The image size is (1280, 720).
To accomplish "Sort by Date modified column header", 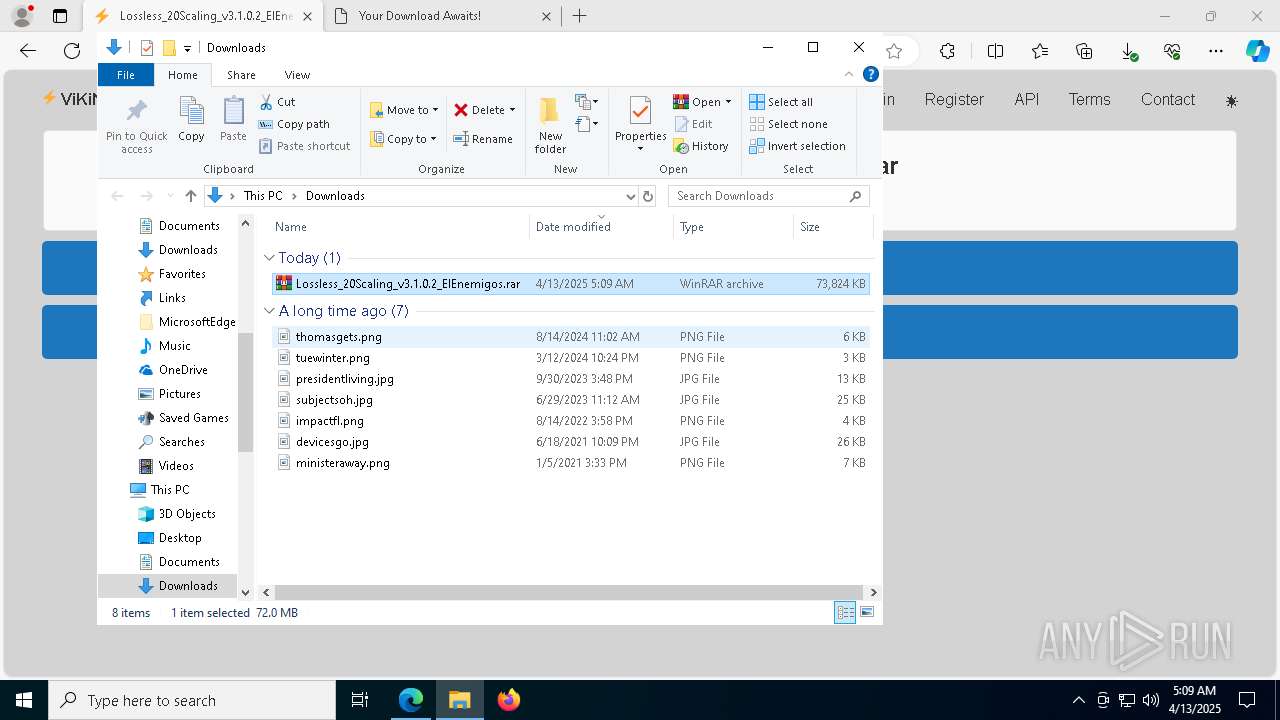I will tap(601, 227).
